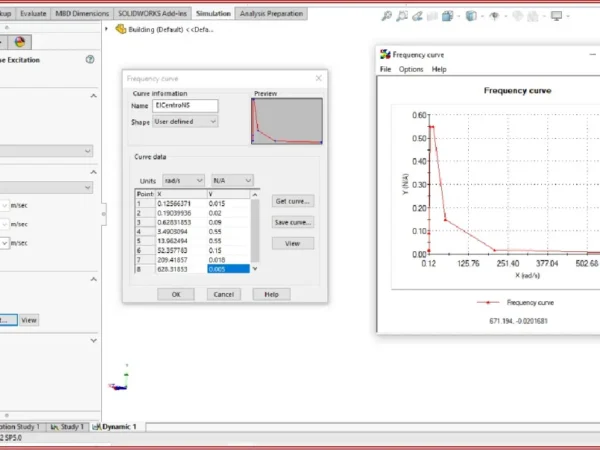600x450 pixels.
Task: Click the curve Preview thumbnail
Action: 287,121
